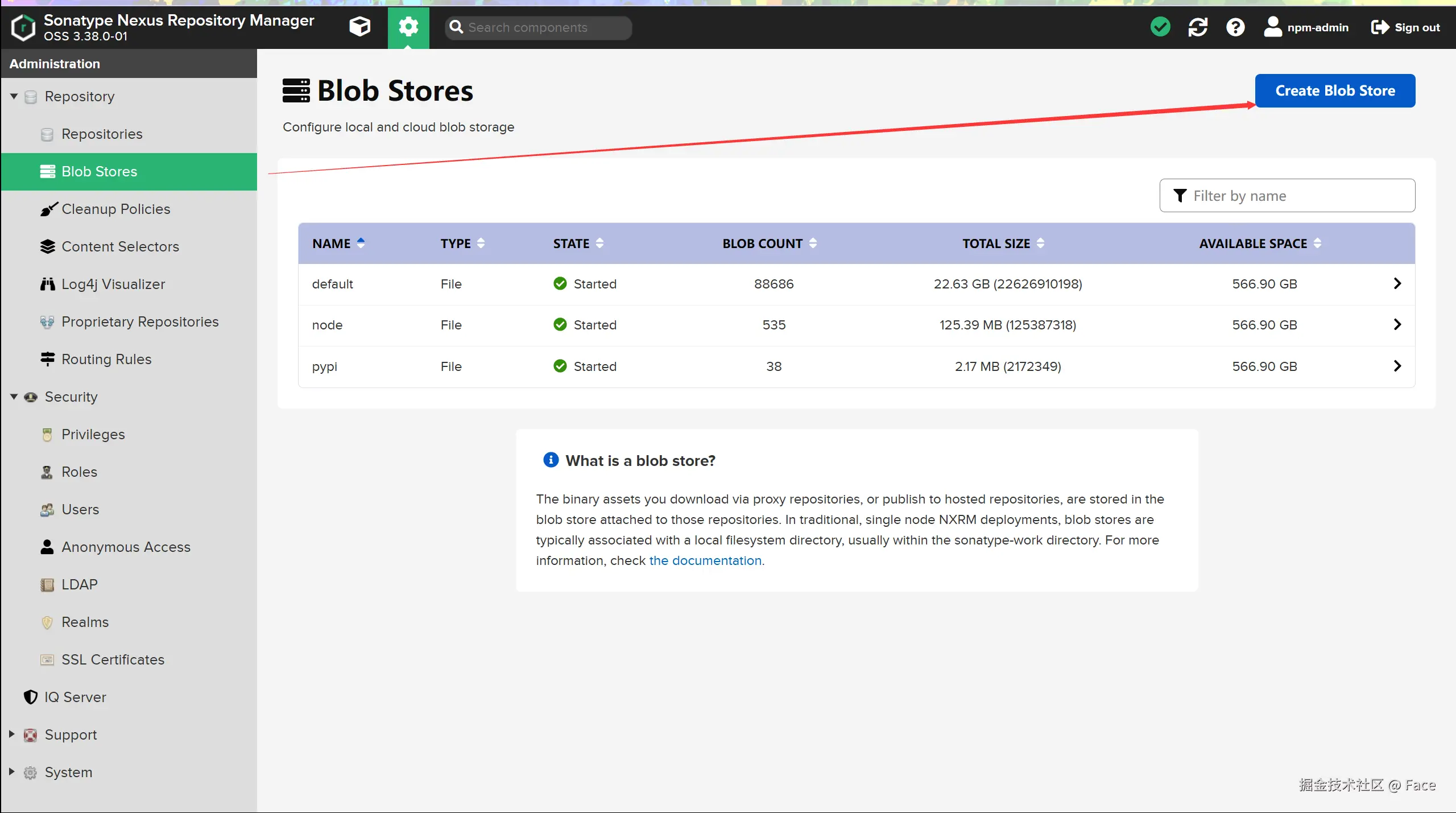
Task: Click the Administration gear icon
Action: (x=408, y=27)
